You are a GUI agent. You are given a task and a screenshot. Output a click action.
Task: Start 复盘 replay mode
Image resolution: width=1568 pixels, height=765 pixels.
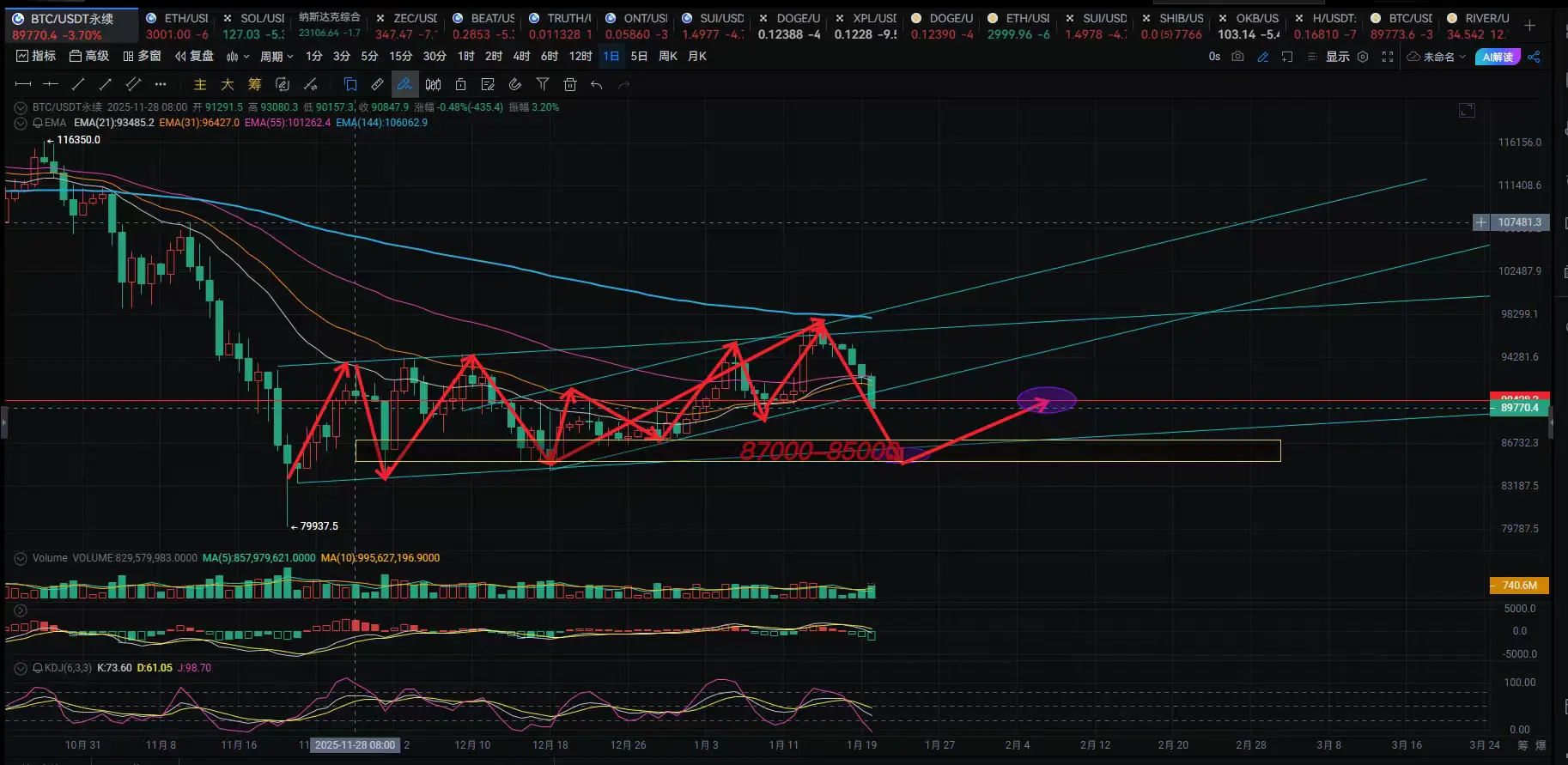click(x=194, y=57)
